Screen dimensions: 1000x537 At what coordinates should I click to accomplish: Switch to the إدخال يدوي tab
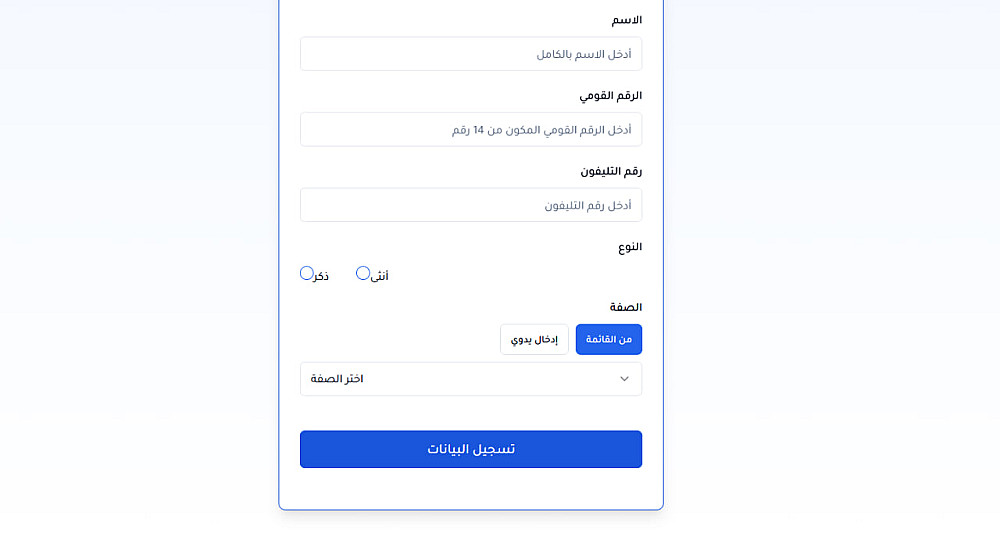[x=534, y=340]
